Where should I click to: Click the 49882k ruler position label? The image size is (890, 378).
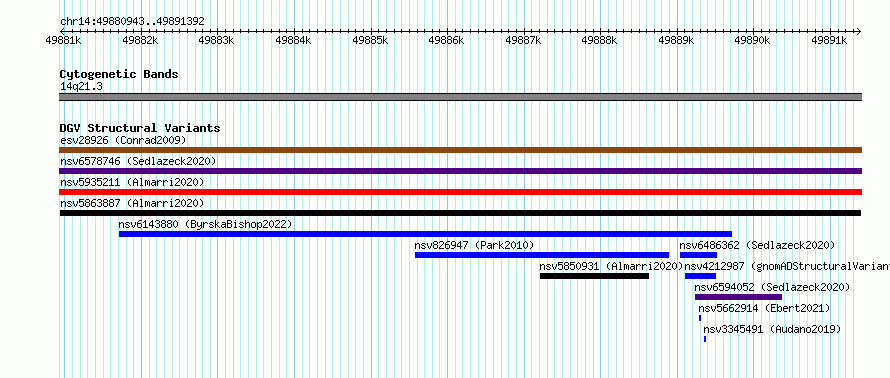tap(140, 40)
